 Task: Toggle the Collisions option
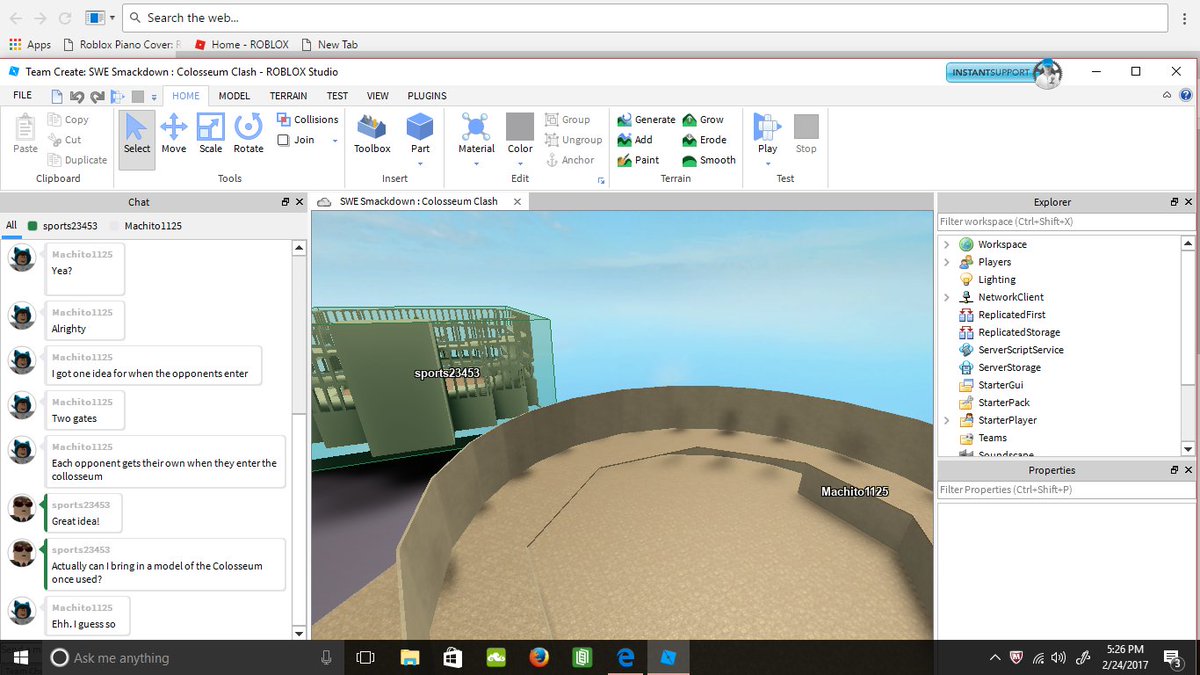click(308, 119)
